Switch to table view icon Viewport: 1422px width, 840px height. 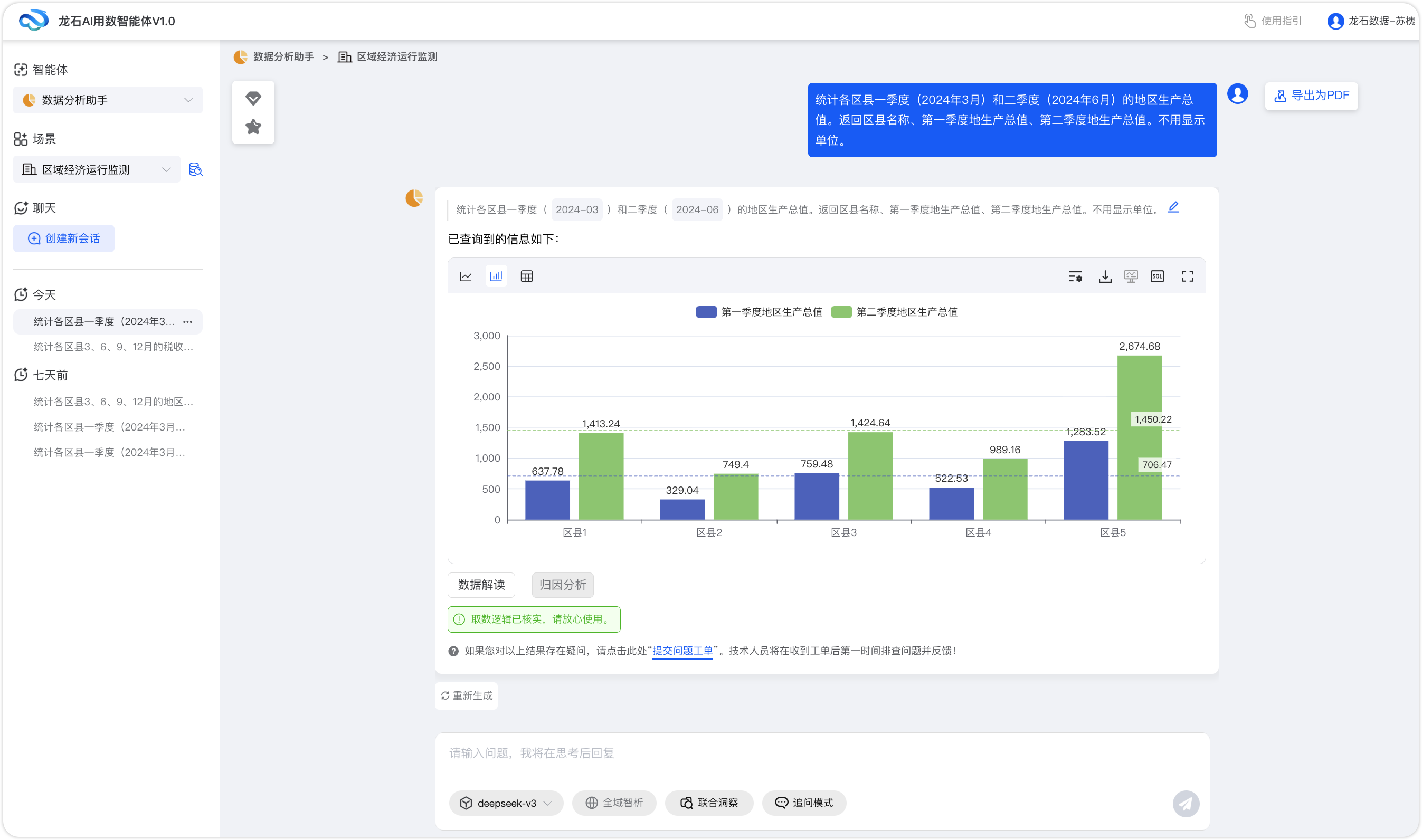tap(526, 276)
